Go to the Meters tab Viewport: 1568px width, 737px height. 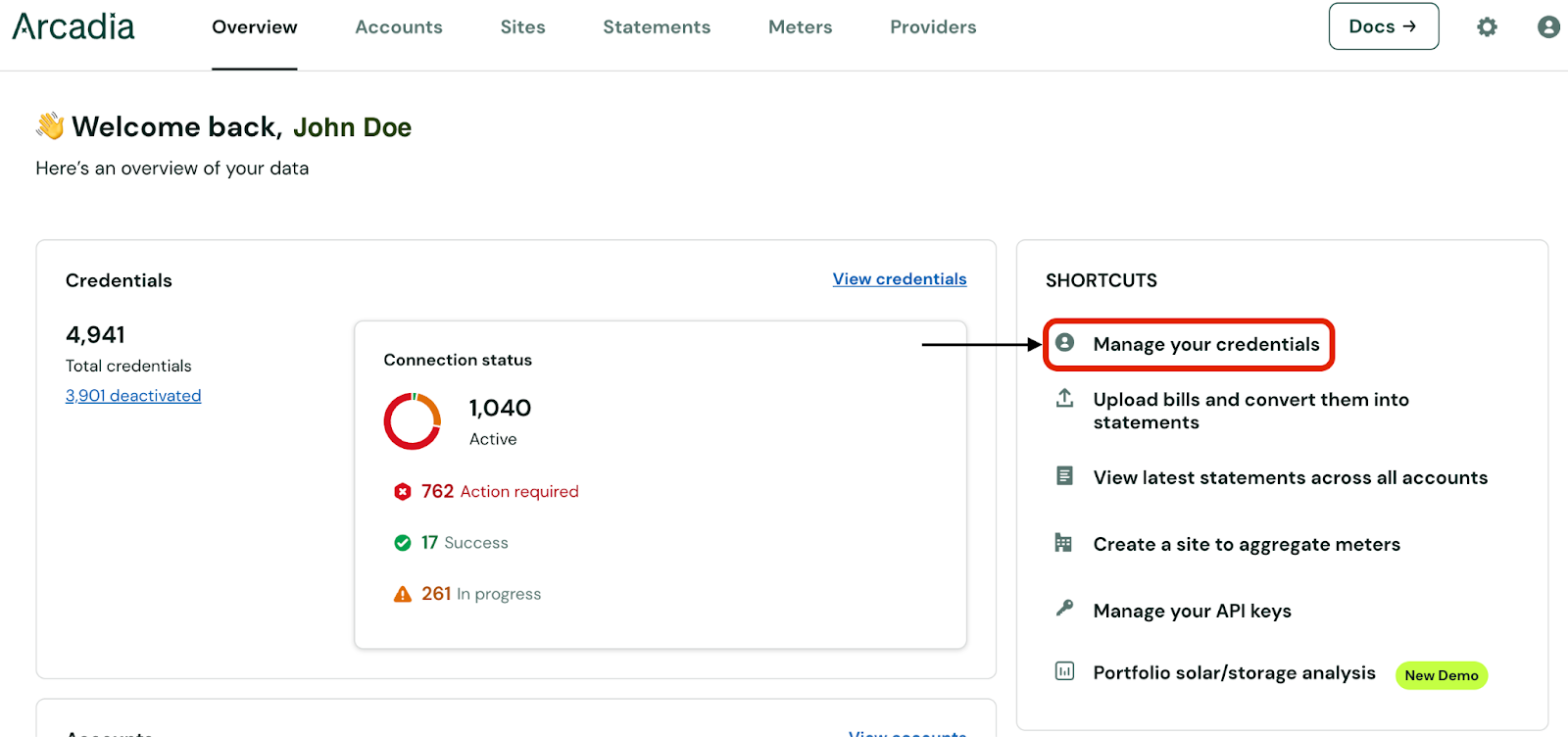click(800, 27)
